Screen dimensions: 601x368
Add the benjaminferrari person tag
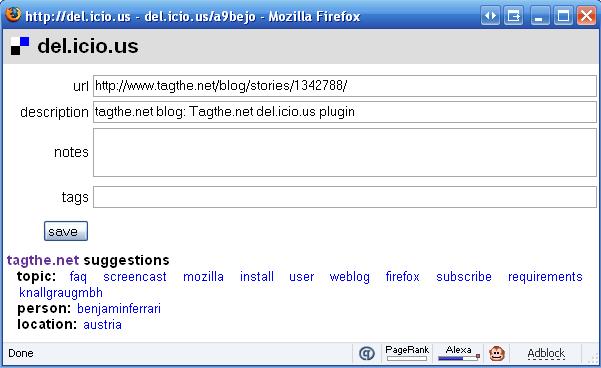(x=119, y=309)
